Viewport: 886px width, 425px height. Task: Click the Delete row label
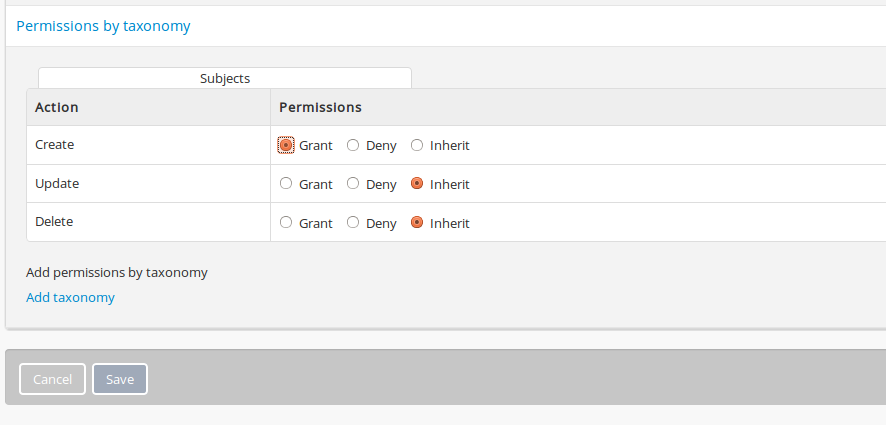coord(55,223)
